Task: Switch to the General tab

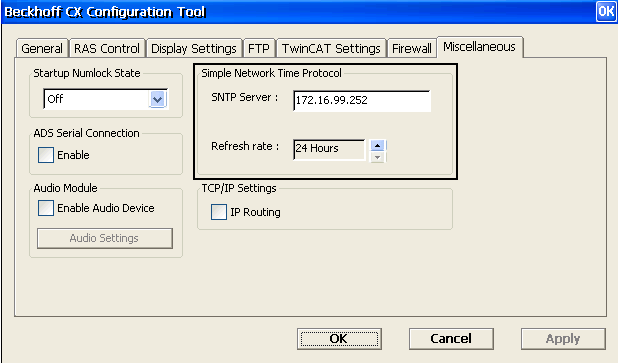Action: [42, 48]
